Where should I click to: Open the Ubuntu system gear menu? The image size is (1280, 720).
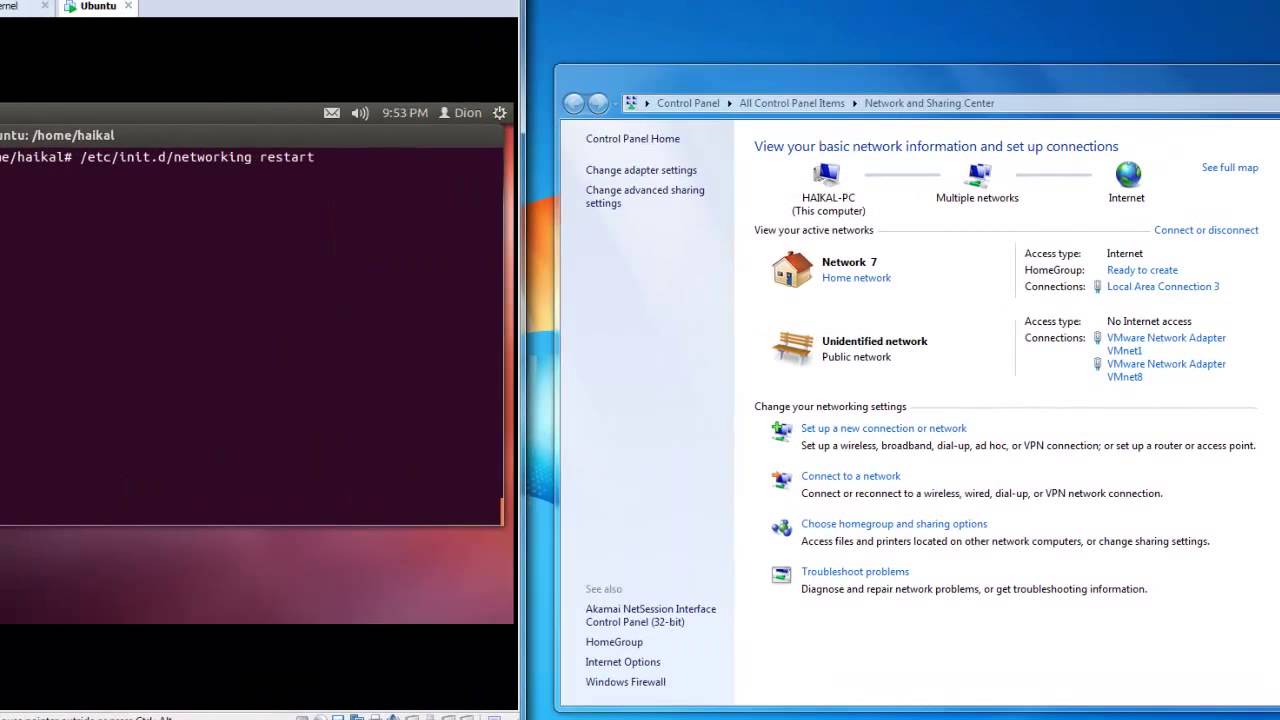[500, 113]
